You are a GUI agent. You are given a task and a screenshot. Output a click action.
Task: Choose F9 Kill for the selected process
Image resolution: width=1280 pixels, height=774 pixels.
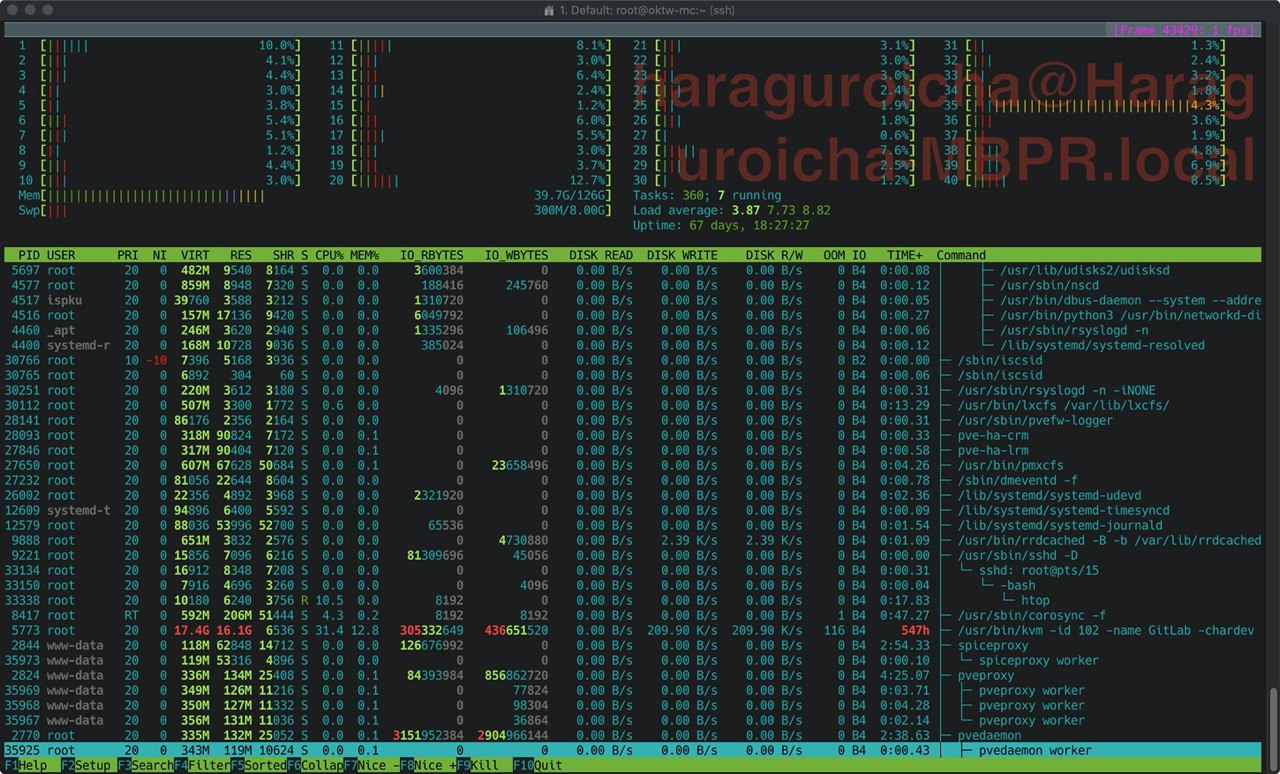[x=480, y=766]
